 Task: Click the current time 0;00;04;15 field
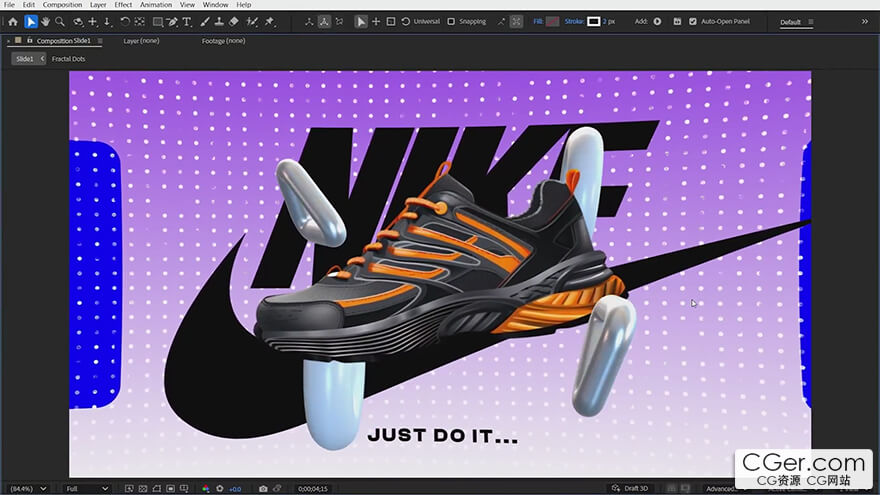[x=313, y=489]
